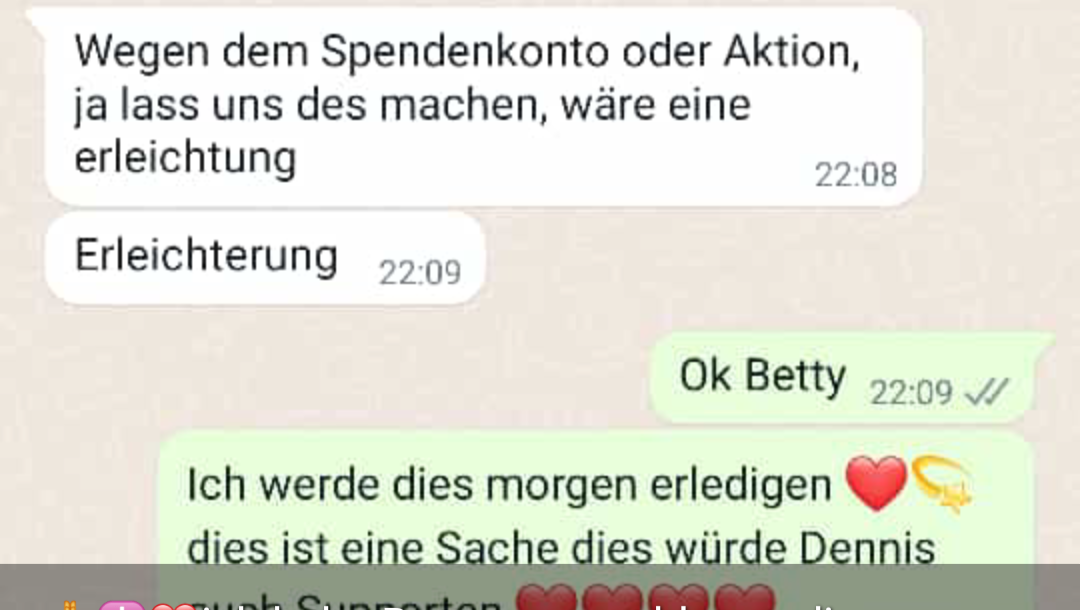
Task: Click the misspelled word erleichtung
Action: click(185, 158)
